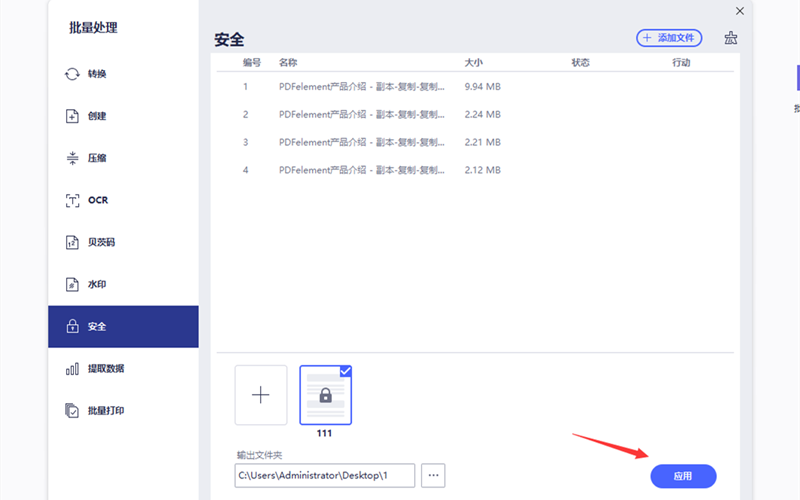Go to the OCR label
The width and height of the screenshot is (800, 500).
tap(98, 200)
